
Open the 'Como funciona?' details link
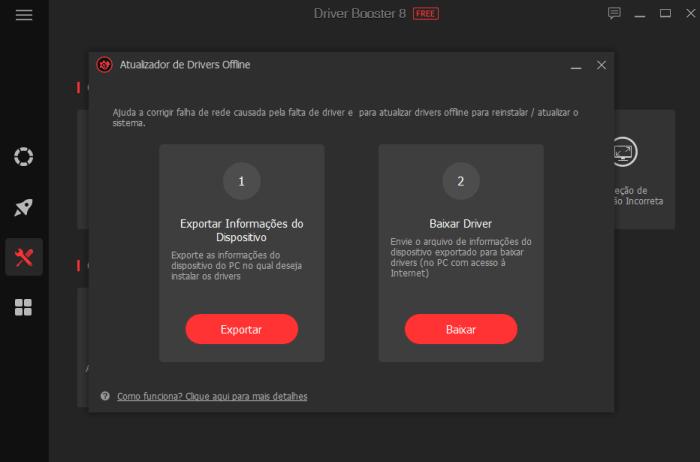click(212, 396)
